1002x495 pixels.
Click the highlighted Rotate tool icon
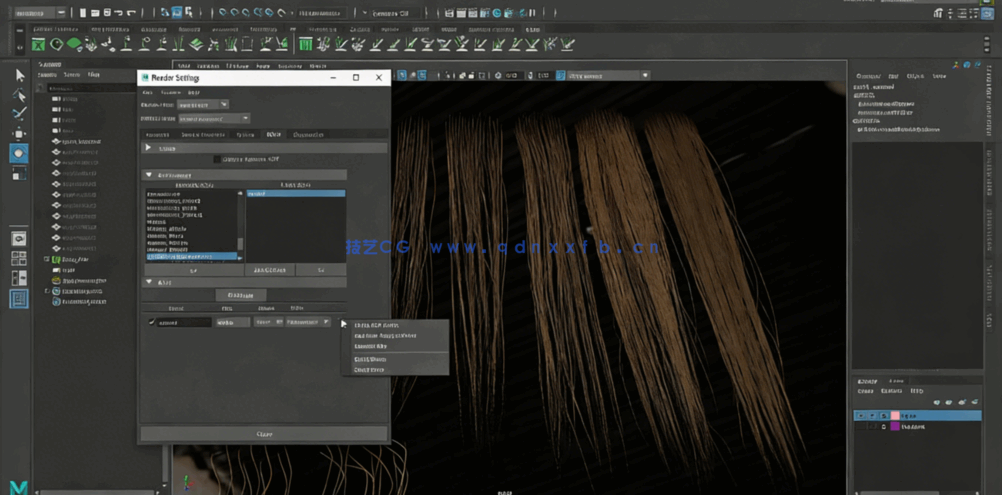pos(19,154)
